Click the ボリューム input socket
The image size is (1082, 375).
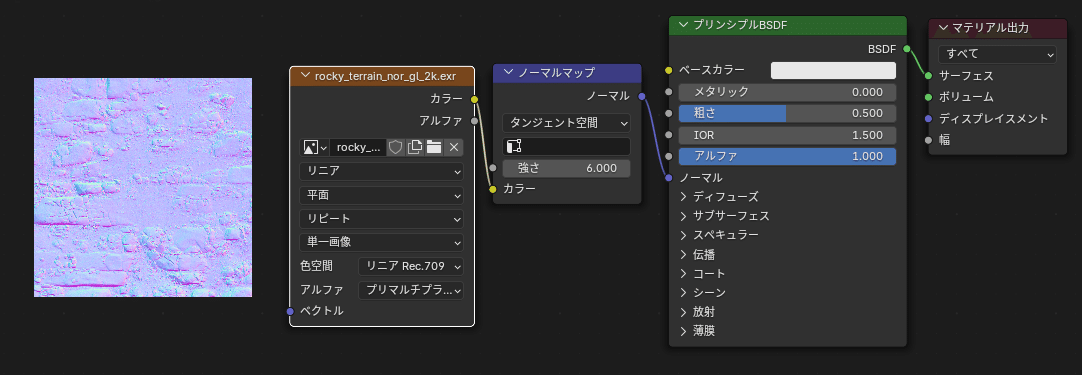pos(928,97)
